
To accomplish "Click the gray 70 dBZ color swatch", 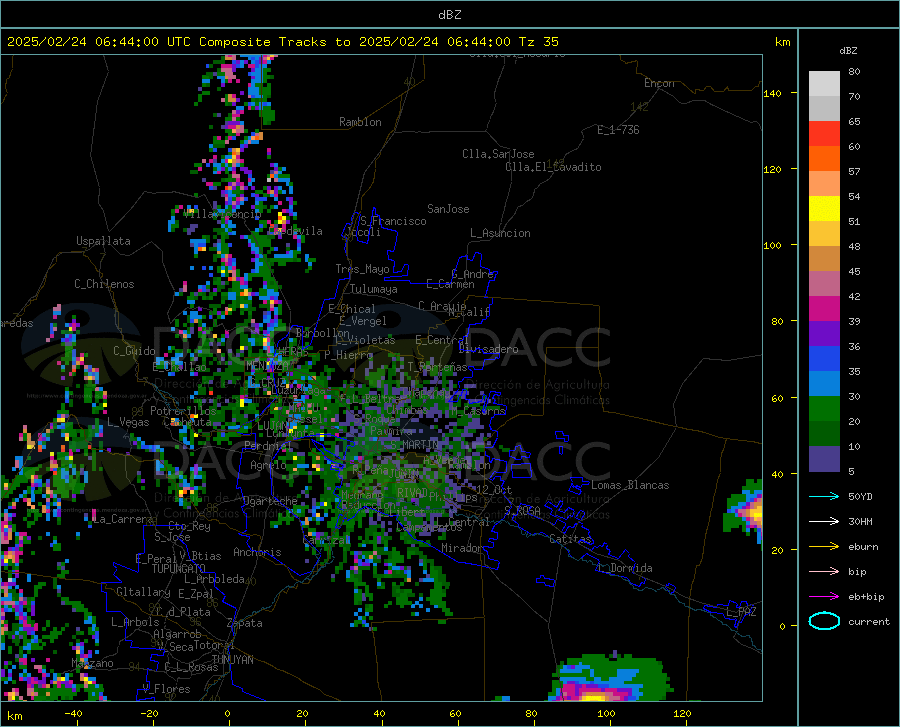I will (824, 108).
